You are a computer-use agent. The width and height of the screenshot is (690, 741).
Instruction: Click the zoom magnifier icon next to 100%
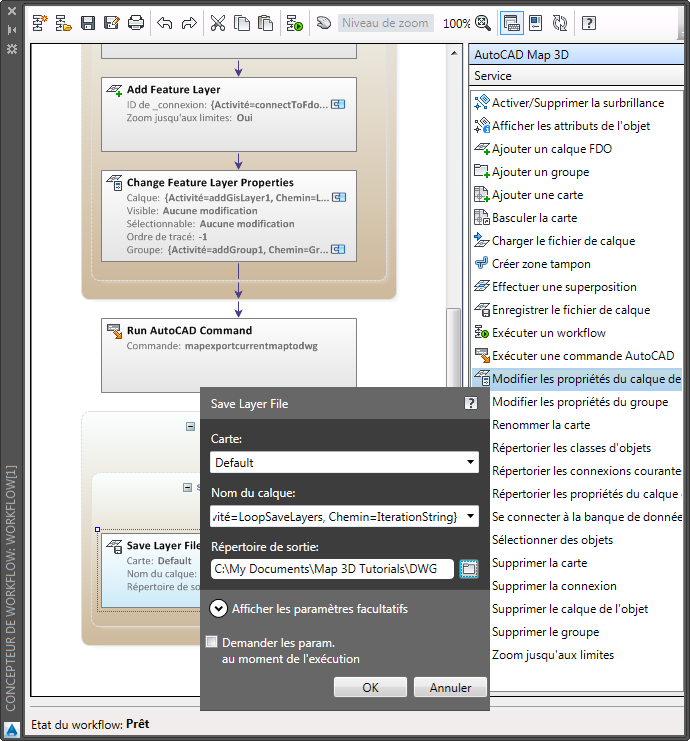pos(483,23)
